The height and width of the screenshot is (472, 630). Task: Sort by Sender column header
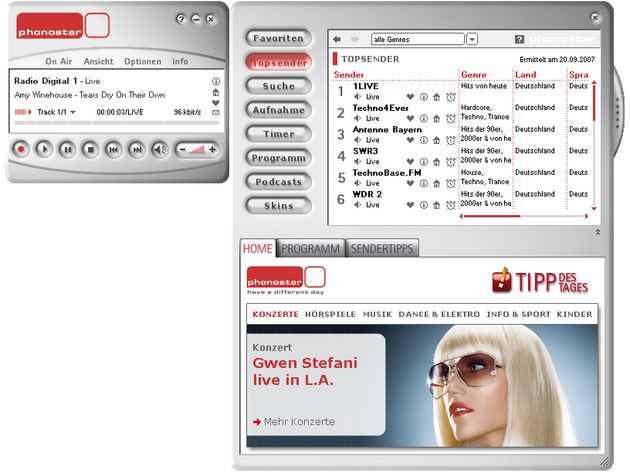coord(349,75)
